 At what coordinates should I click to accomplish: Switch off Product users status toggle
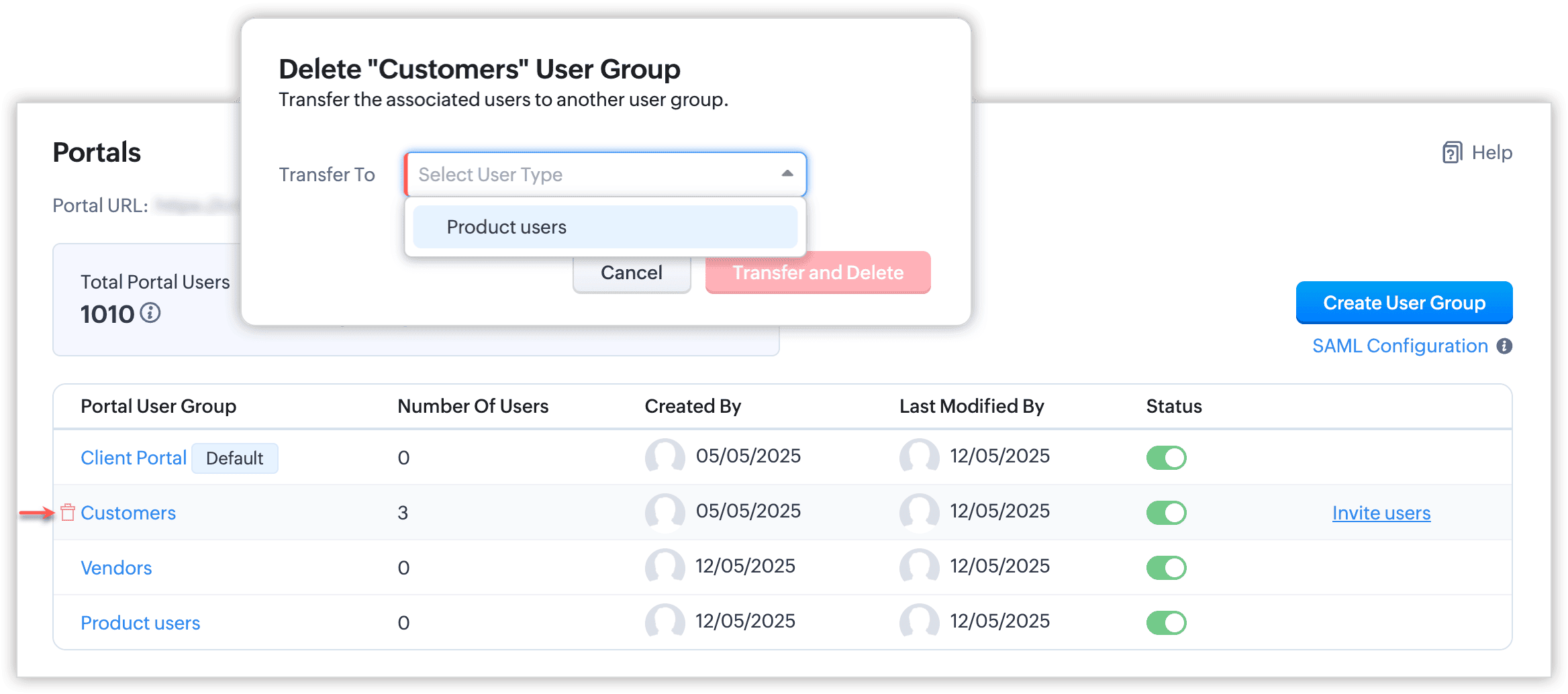point(1166,623)
